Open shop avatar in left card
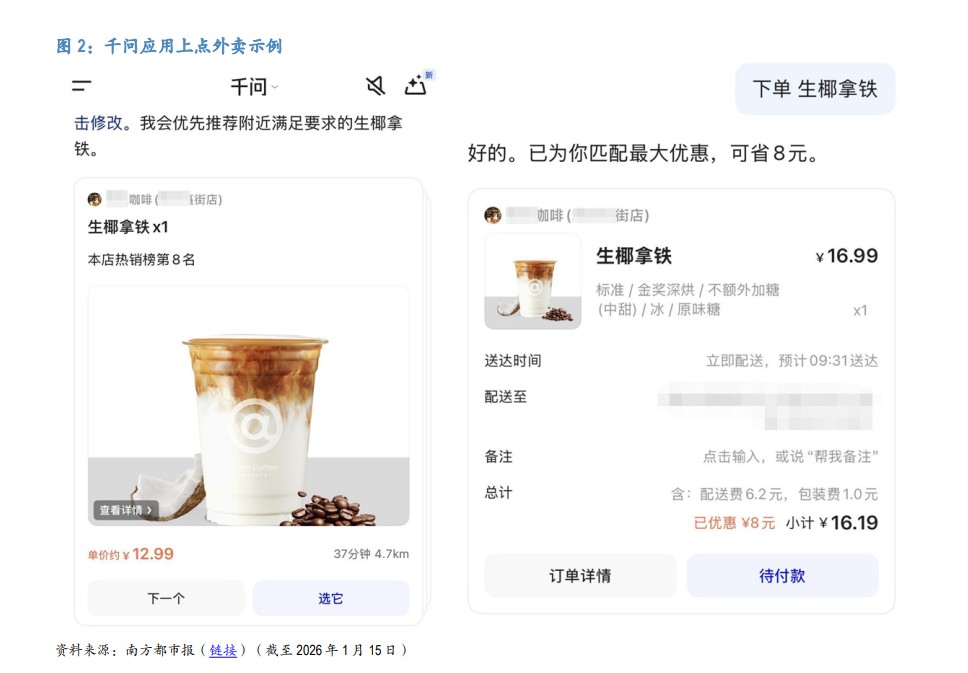This screenshot has height=673, width=968. (94, 199)
